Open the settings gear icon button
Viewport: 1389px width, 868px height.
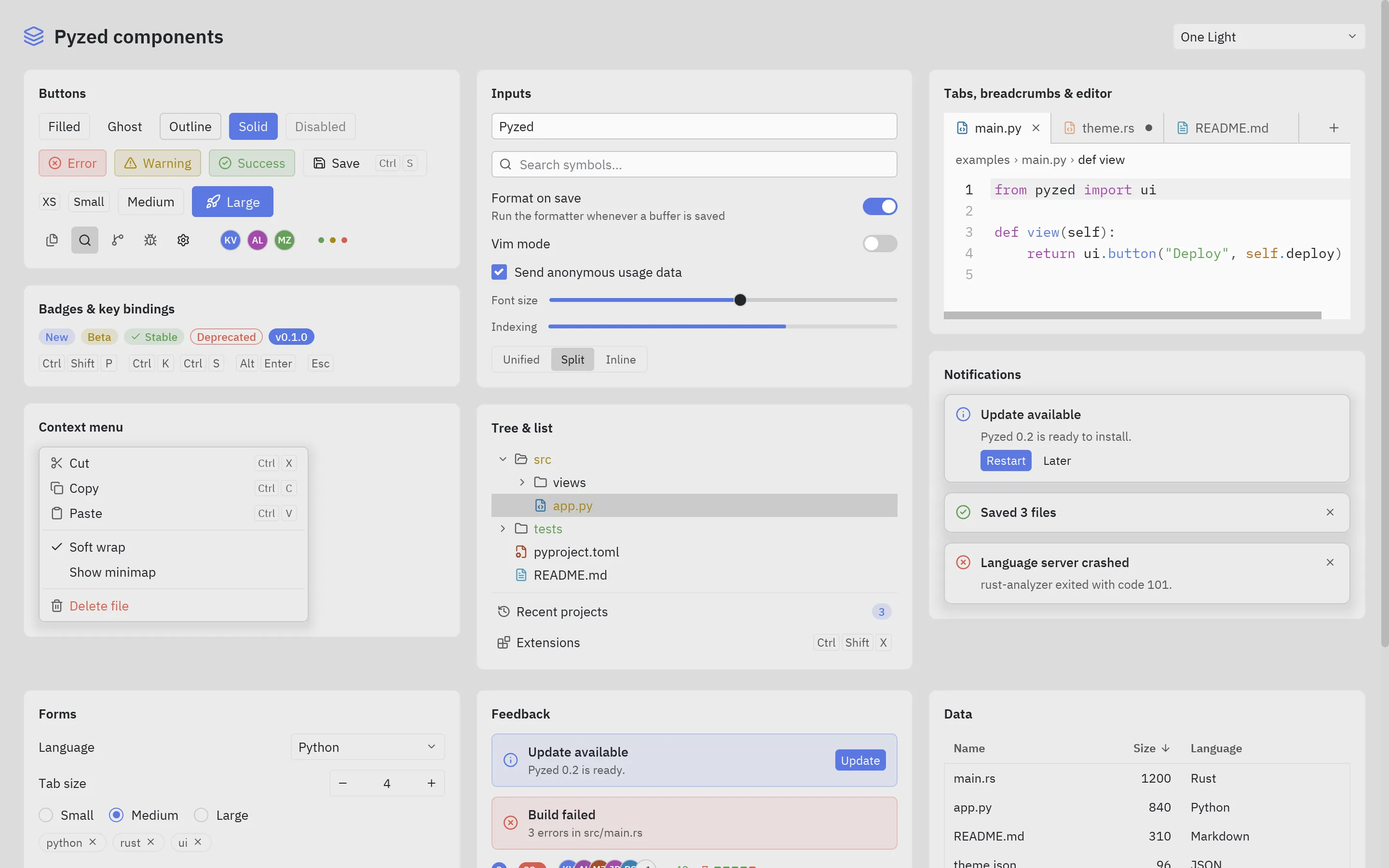183,240
